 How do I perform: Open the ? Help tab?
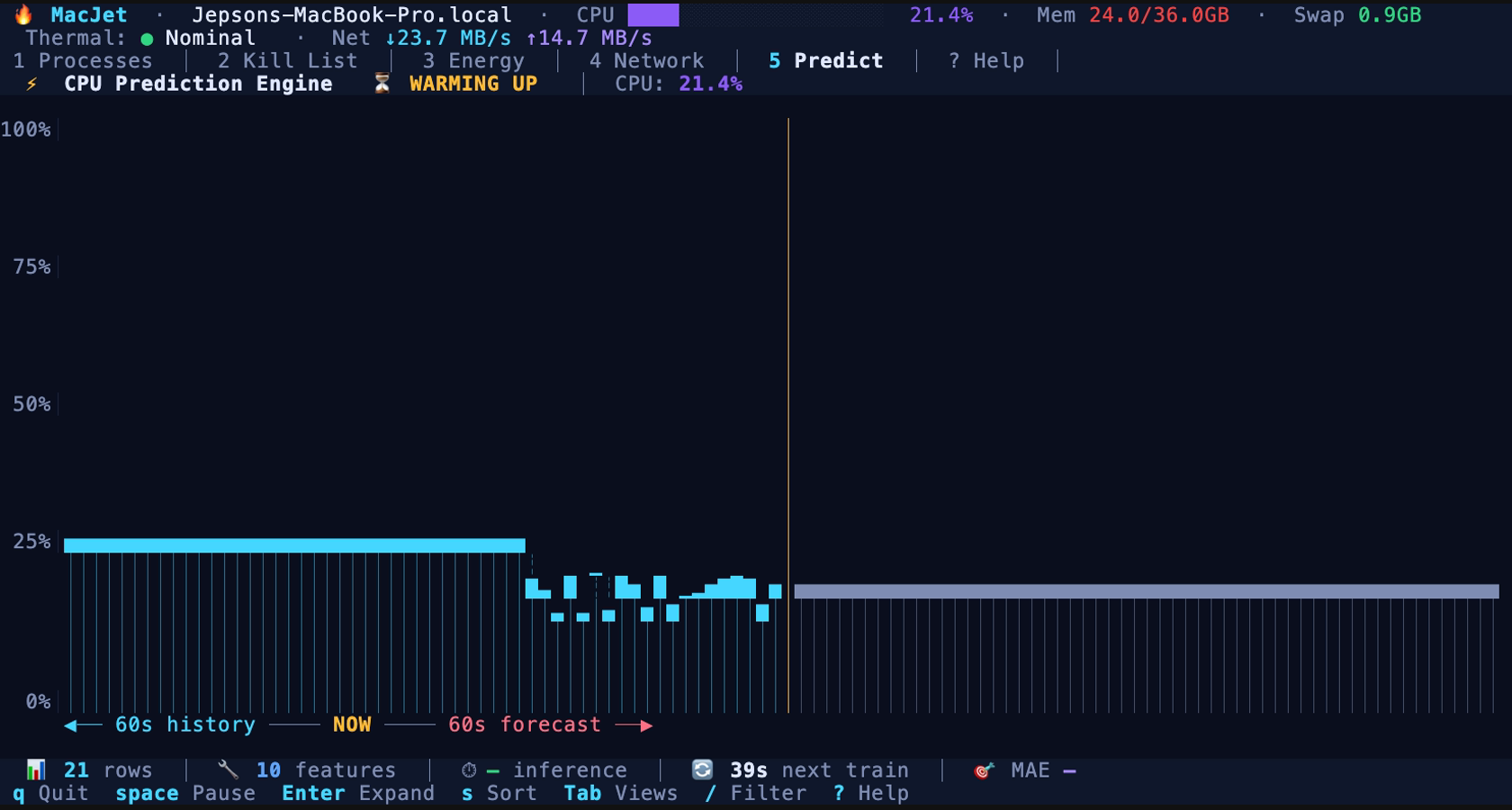tap(986, 60)
